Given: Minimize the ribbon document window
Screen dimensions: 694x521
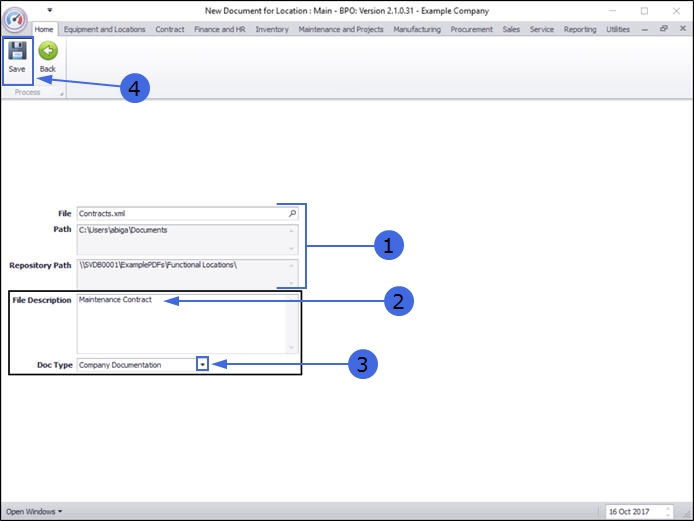Looking at the screenshot, I should pyautogui.click(x=644, y=29).
